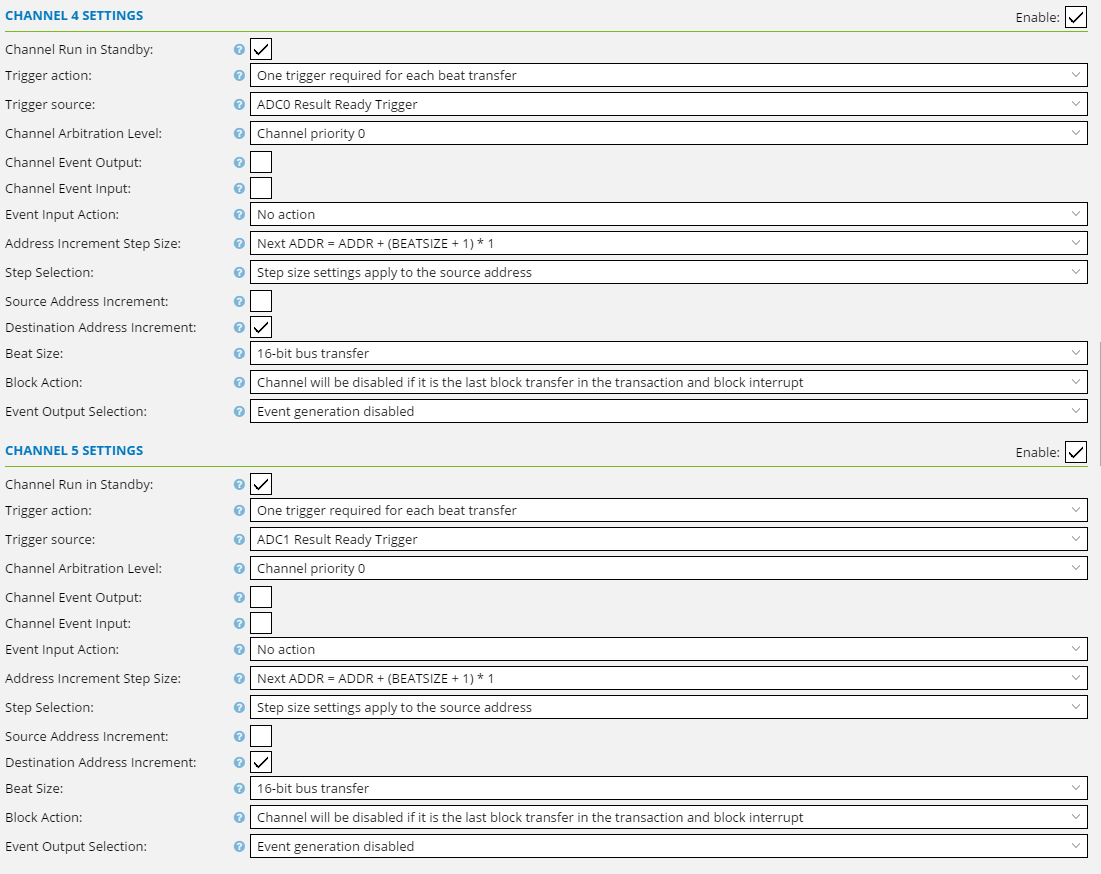Screen dimensions: 1101x874
Task: Click help icon for Channel 4 Trigger action
Action: (x=239, y=75)
